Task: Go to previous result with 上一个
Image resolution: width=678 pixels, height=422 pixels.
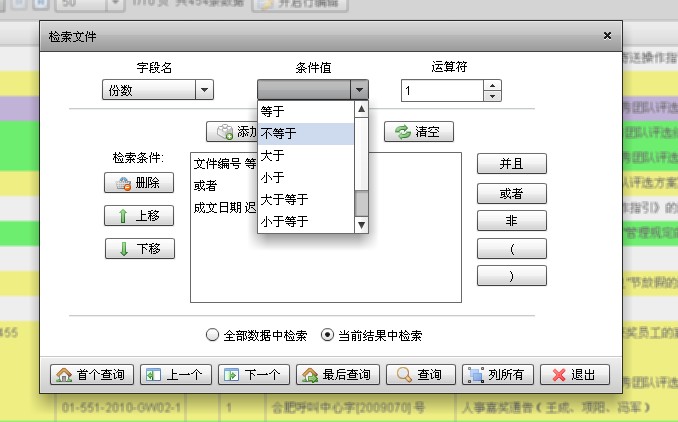Action: tap(176, 374)
